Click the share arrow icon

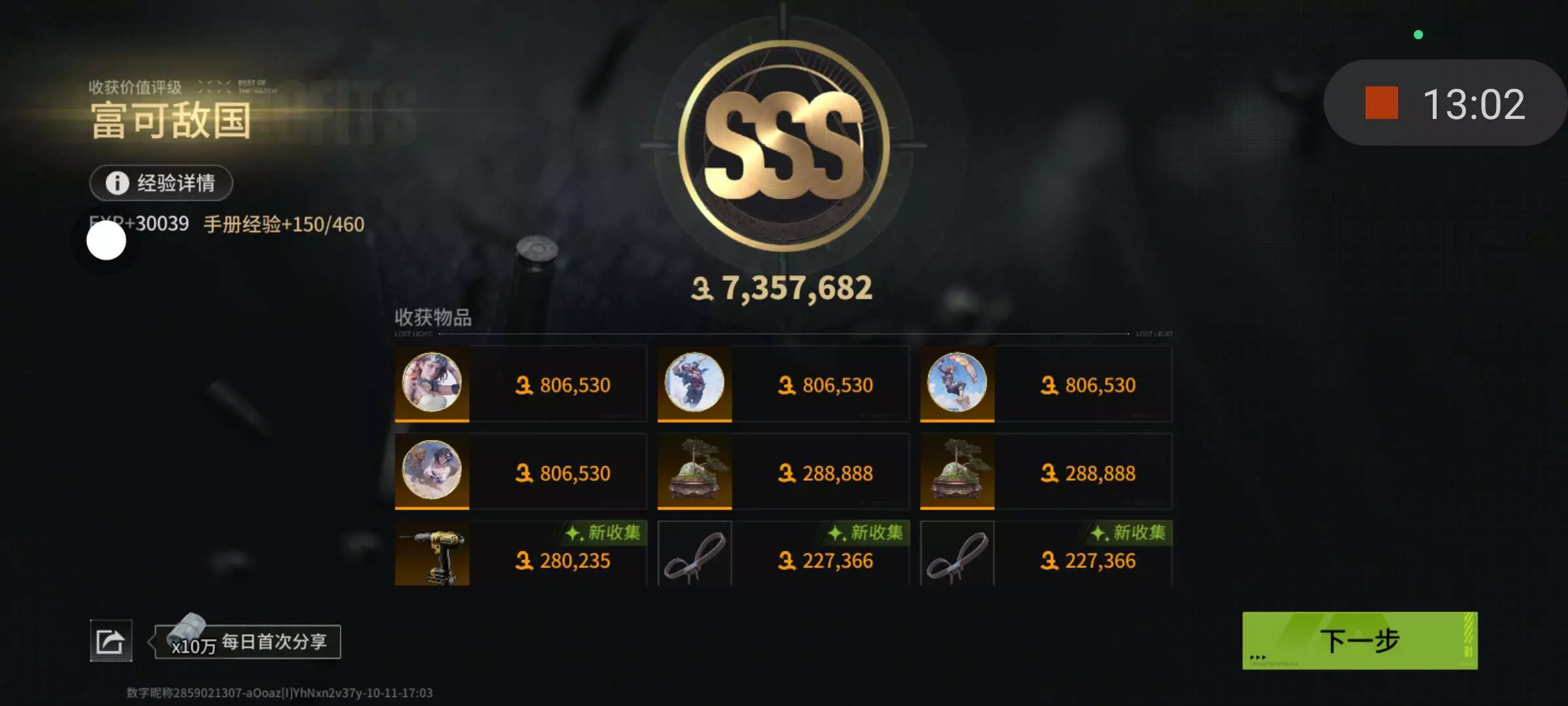[x=110, y=641]
